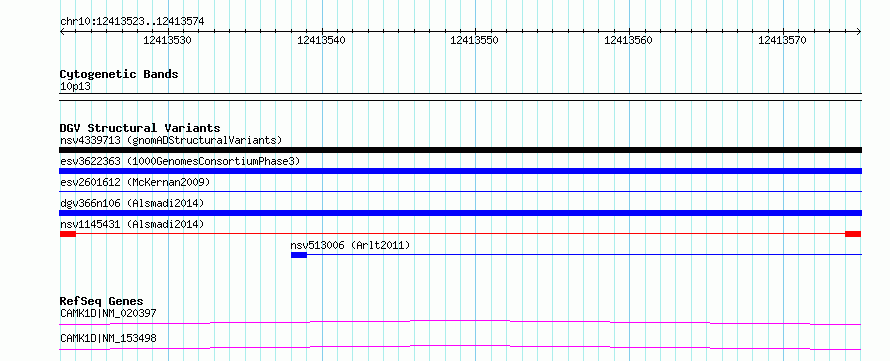Select the CAMK1D|NM_020397 gene label
This screenshot has height=361, width=890.
point(108,313)
